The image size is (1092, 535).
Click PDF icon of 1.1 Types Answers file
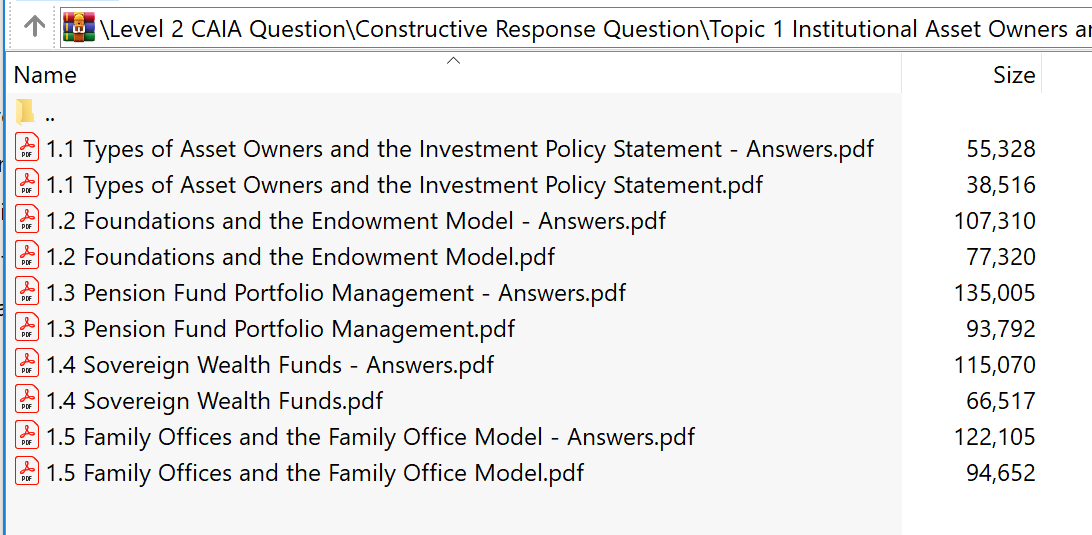(27, 148)
